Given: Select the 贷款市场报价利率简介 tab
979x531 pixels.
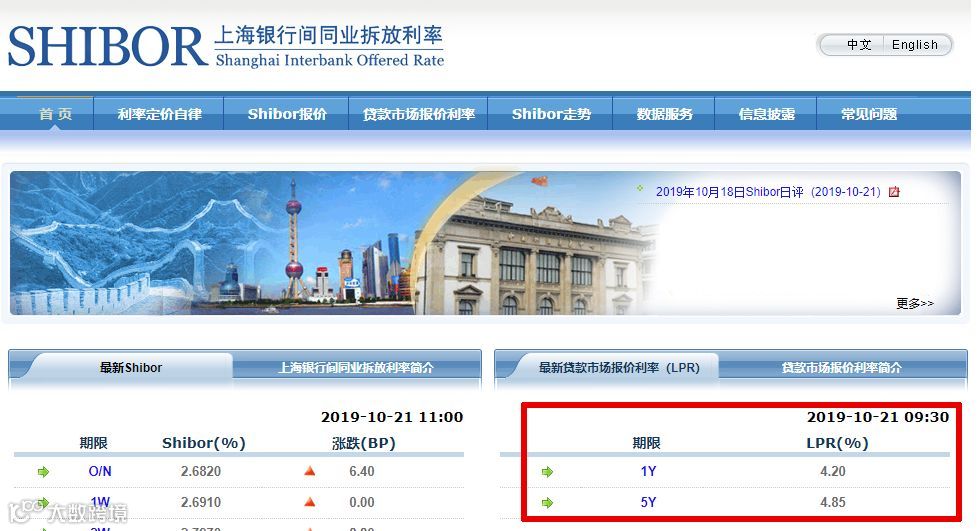Looking at the screenshot, I should pyautogui.click(x=841, y=367).
